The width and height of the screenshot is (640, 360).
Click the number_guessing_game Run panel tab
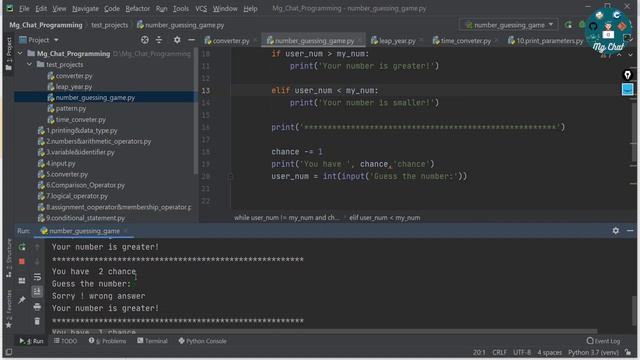84,231
